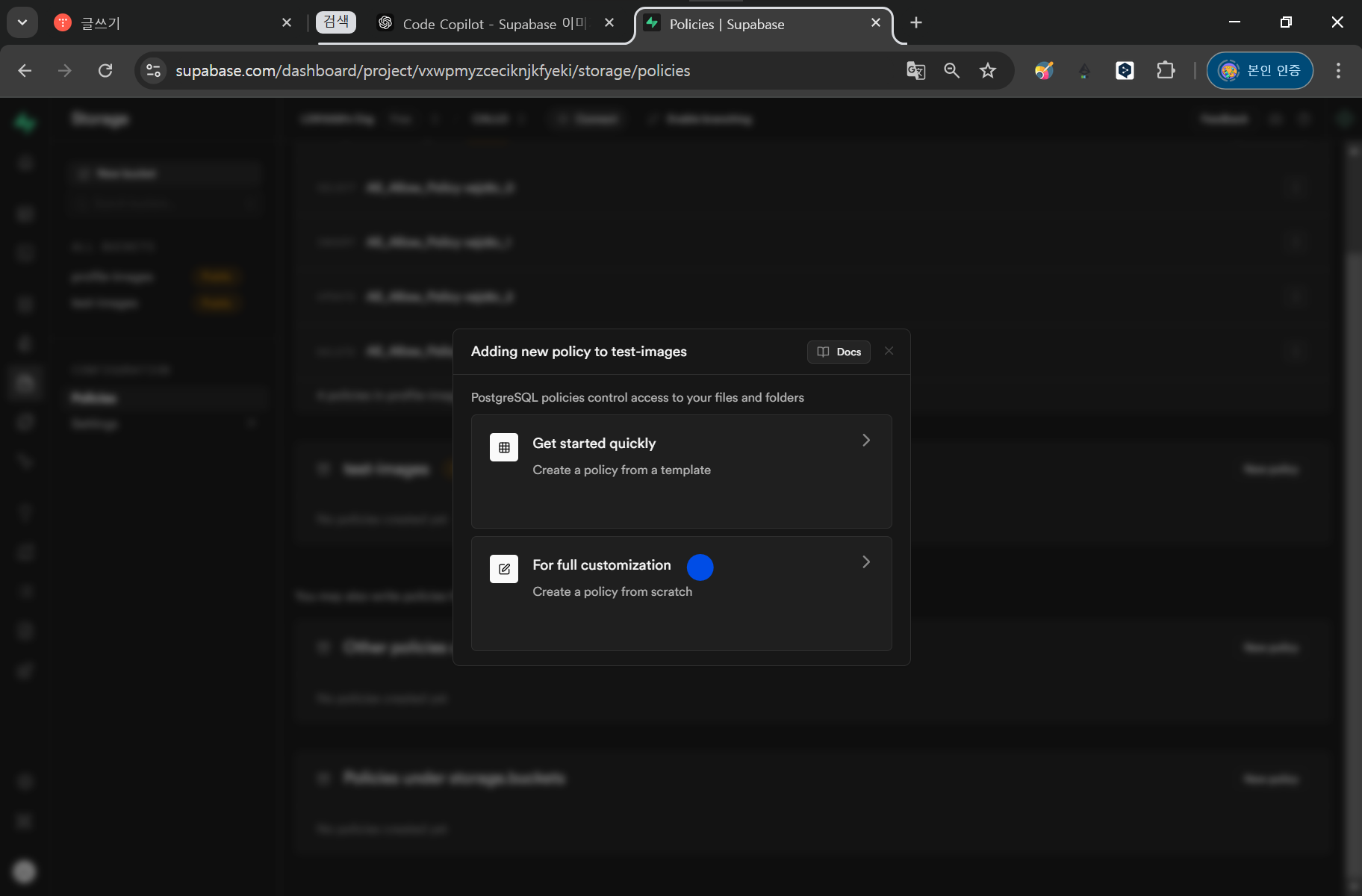Click the 글쓰기 tab red favicon
This screenshot has width=1362, height=896.
tap(63, 23)
